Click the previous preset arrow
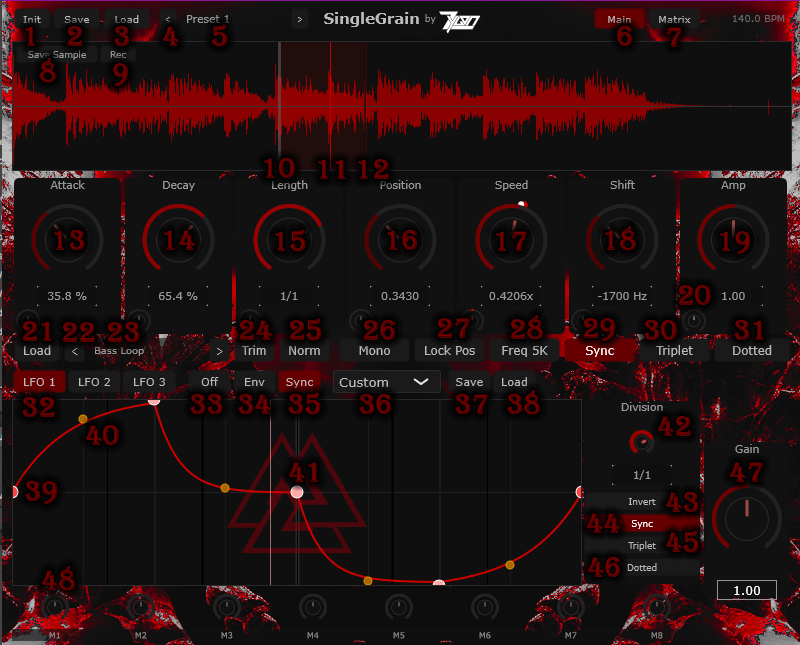 167,19
